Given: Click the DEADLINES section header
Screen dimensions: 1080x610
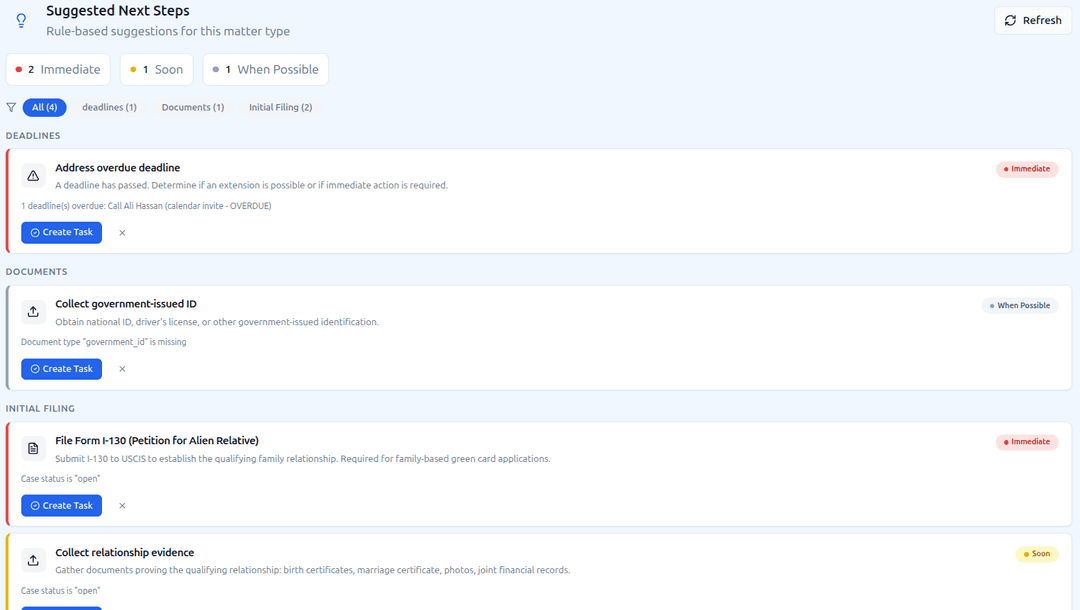Looking at the screenshot, I should pyautogui.click(x=33, y=136).
